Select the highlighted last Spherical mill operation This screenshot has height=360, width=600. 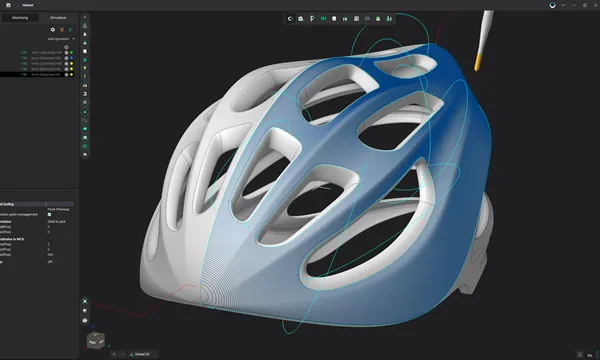pos(37,75)
